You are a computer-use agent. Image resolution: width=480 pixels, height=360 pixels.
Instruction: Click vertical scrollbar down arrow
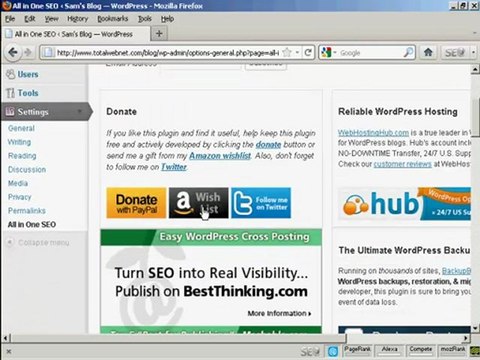pos(475,328)
